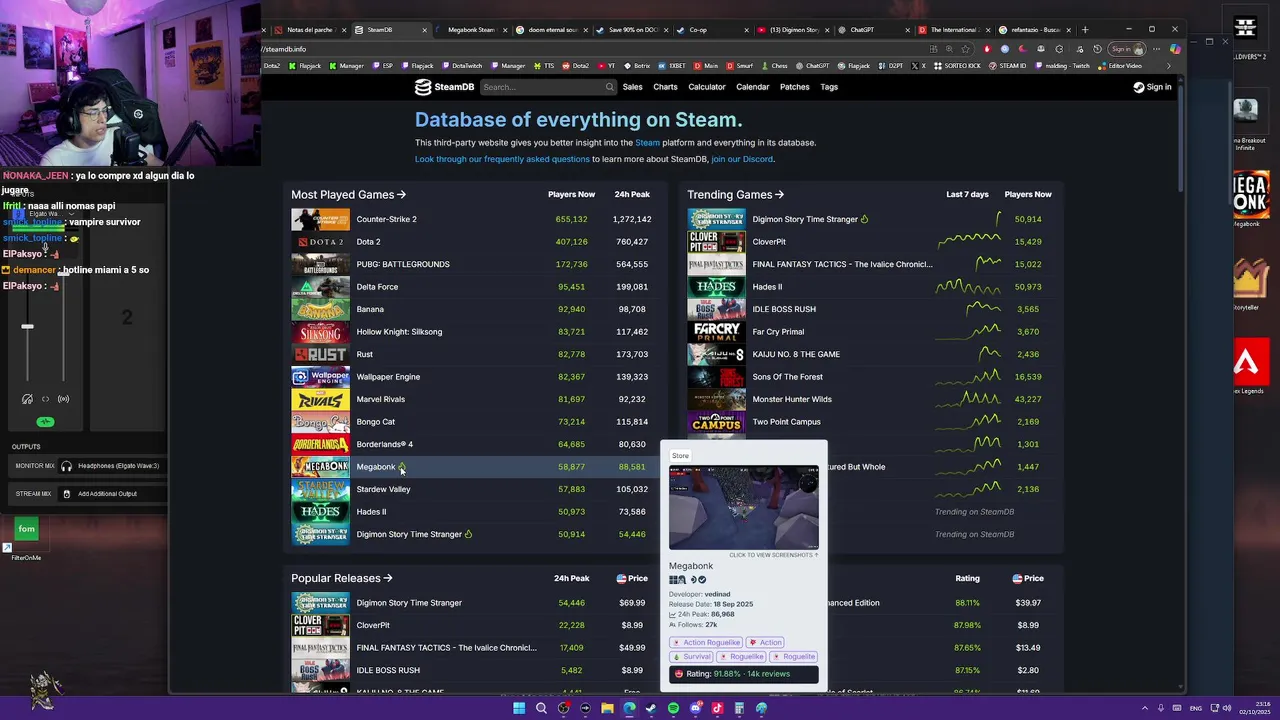The height and width of the screenshot is (720, 1280).
Task: Open the Hollow Knight: Silksong game link
Action: click(399, 332)
